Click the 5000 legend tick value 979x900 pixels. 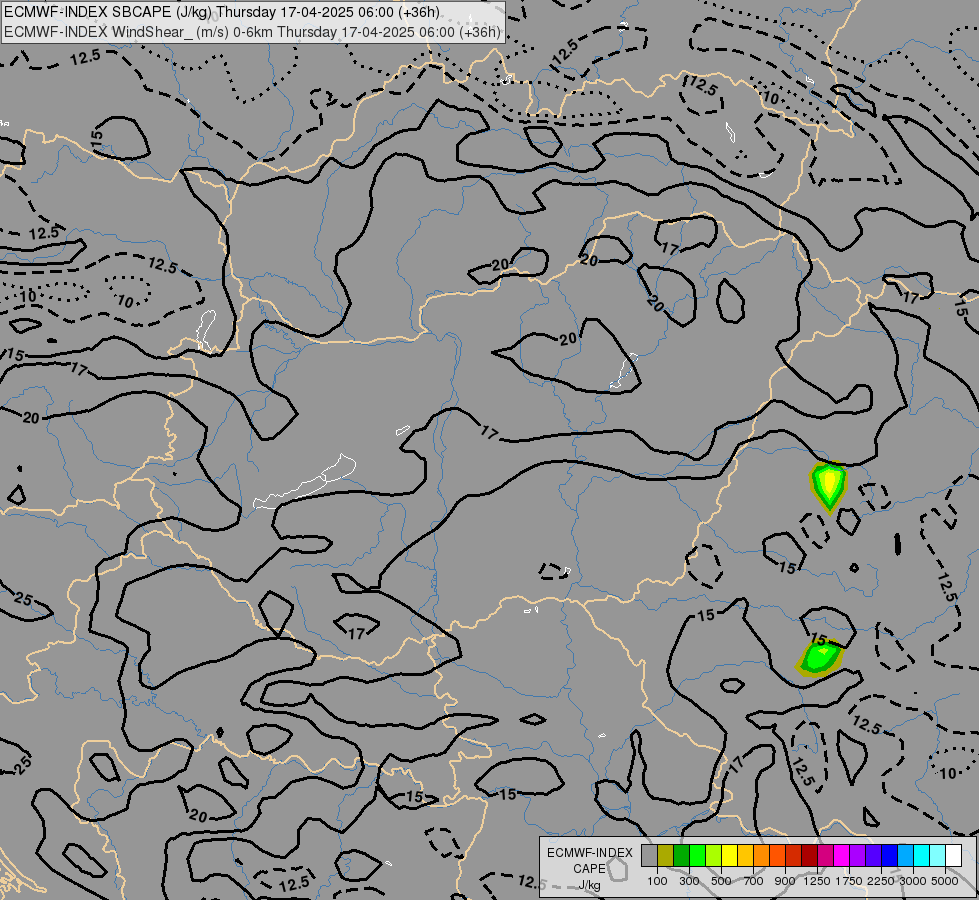point(945,881)
